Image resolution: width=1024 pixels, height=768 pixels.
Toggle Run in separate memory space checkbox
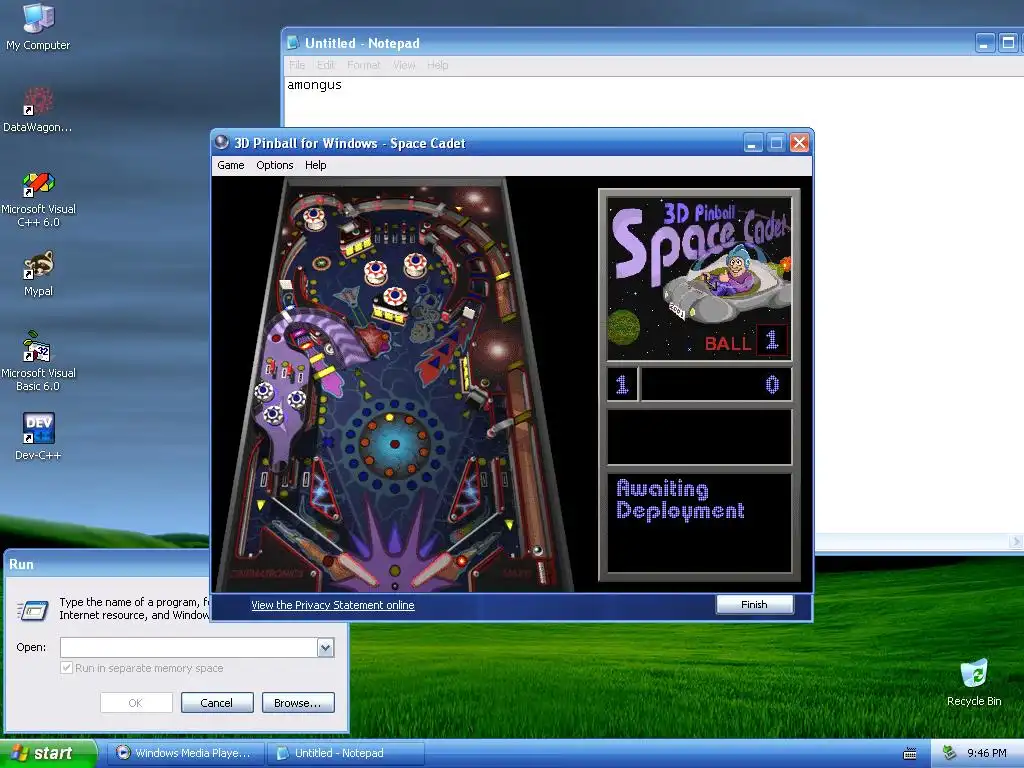66,667
